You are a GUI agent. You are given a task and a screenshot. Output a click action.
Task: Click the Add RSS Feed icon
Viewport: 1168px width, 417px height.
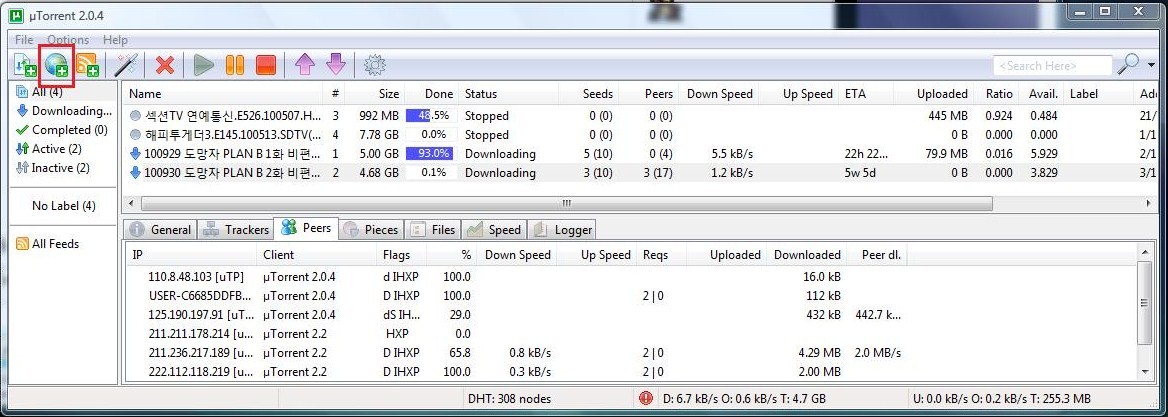(87, 66)
